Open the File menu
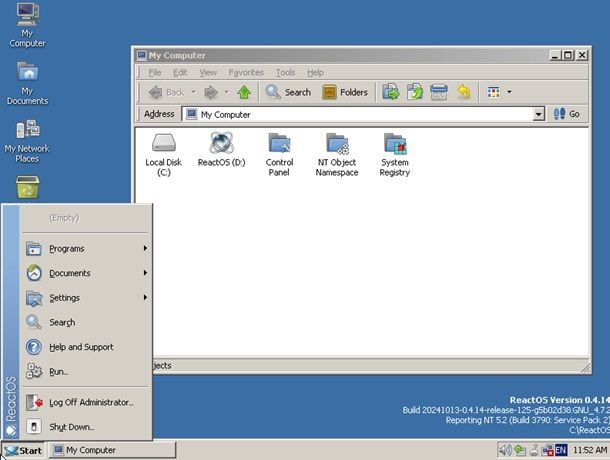Screen dimensions: 610x460 [x=155, y=72]
